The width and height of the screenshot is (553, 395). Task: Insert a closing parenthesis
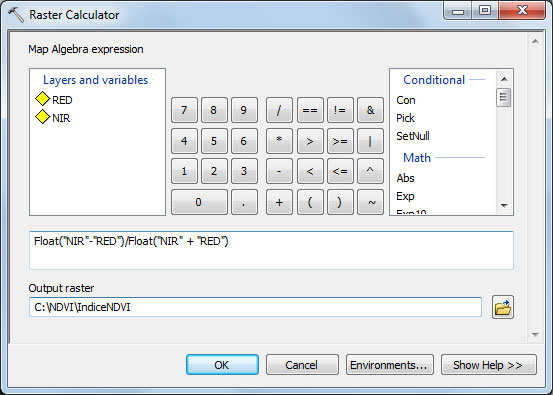(x=340, y=202)
